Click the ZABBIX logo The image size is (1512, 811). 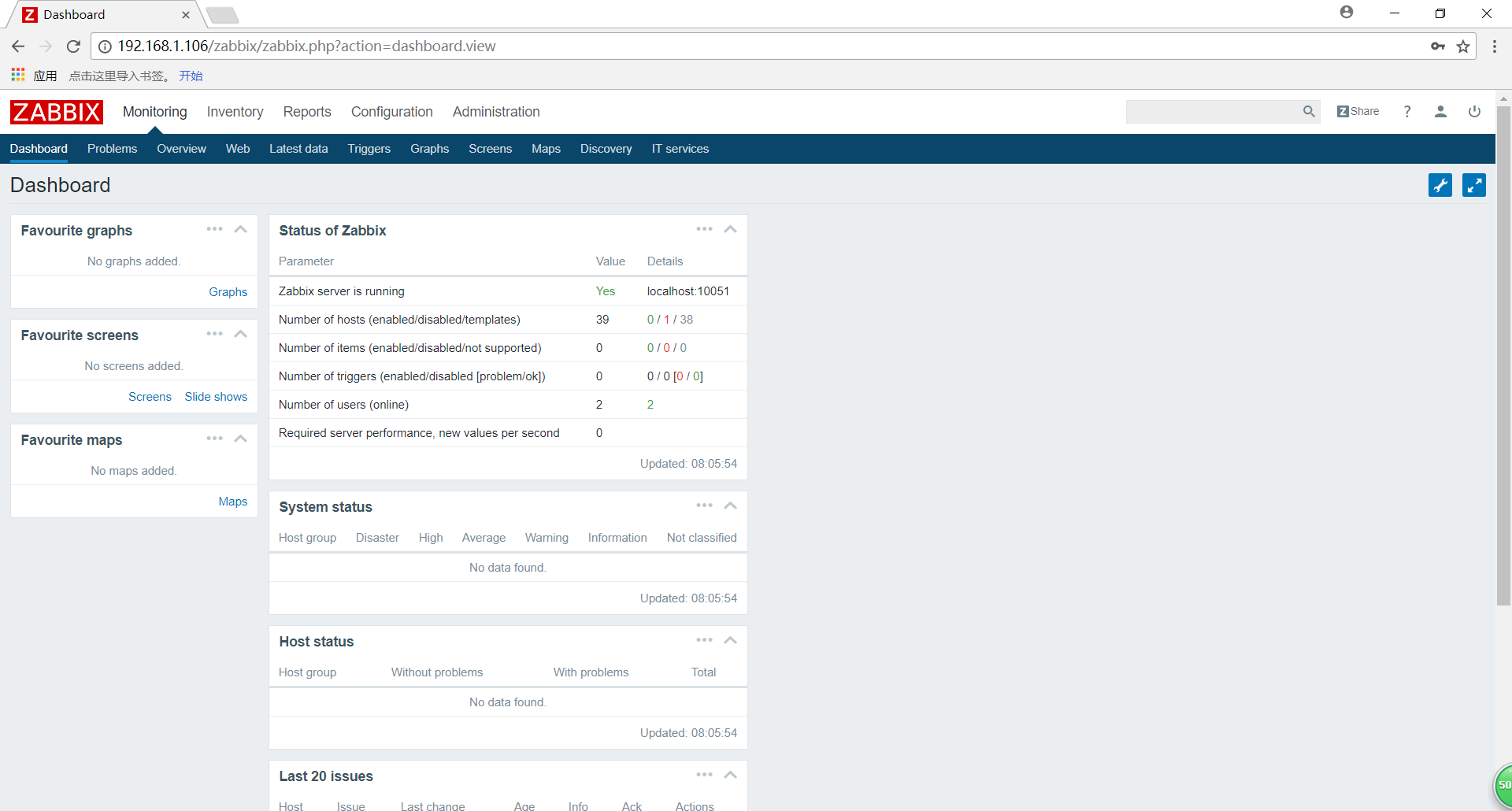tap(57, 112)
